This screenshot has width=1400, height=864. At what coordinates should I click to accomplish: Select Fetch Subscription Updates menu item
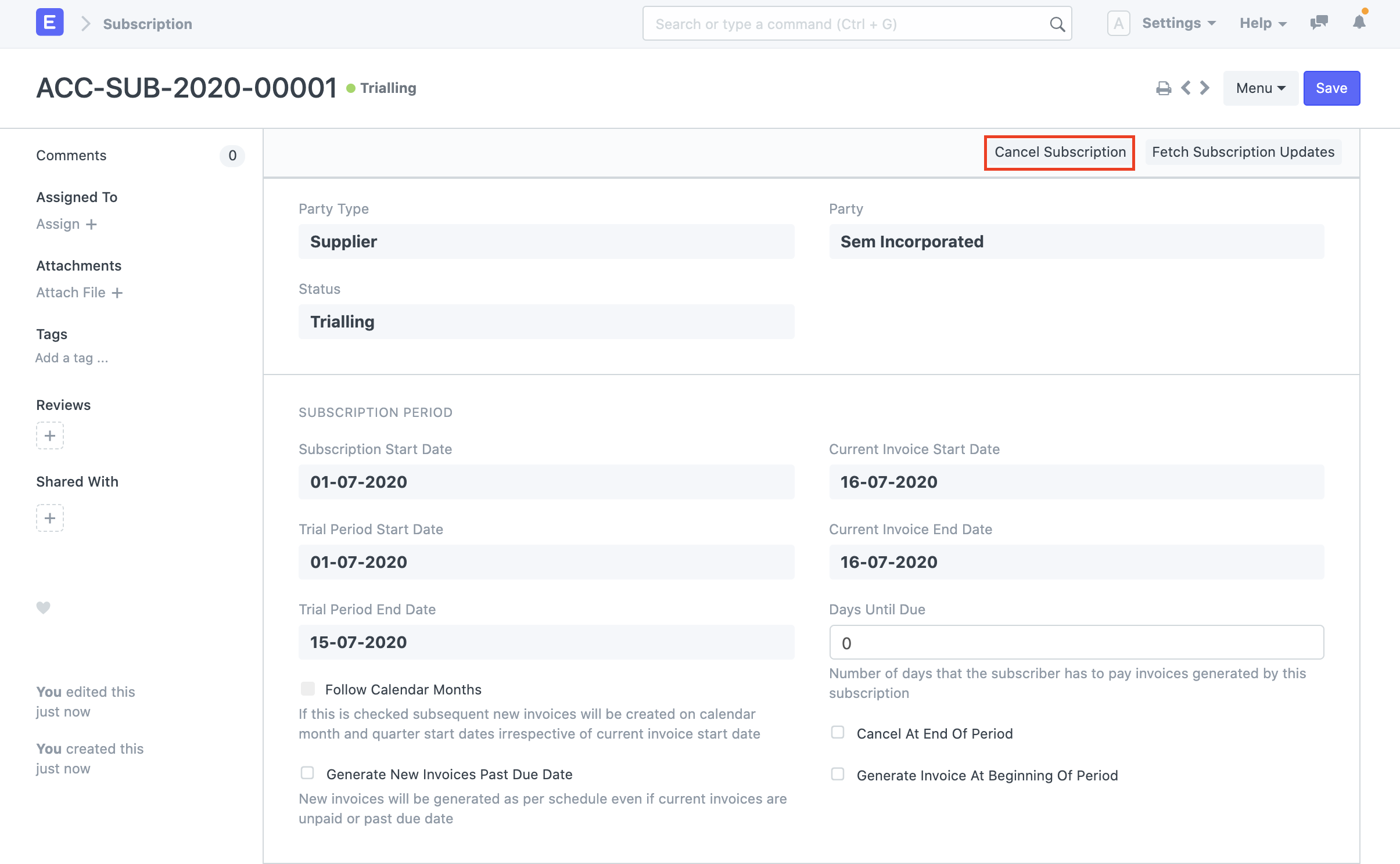(1243, 151)
